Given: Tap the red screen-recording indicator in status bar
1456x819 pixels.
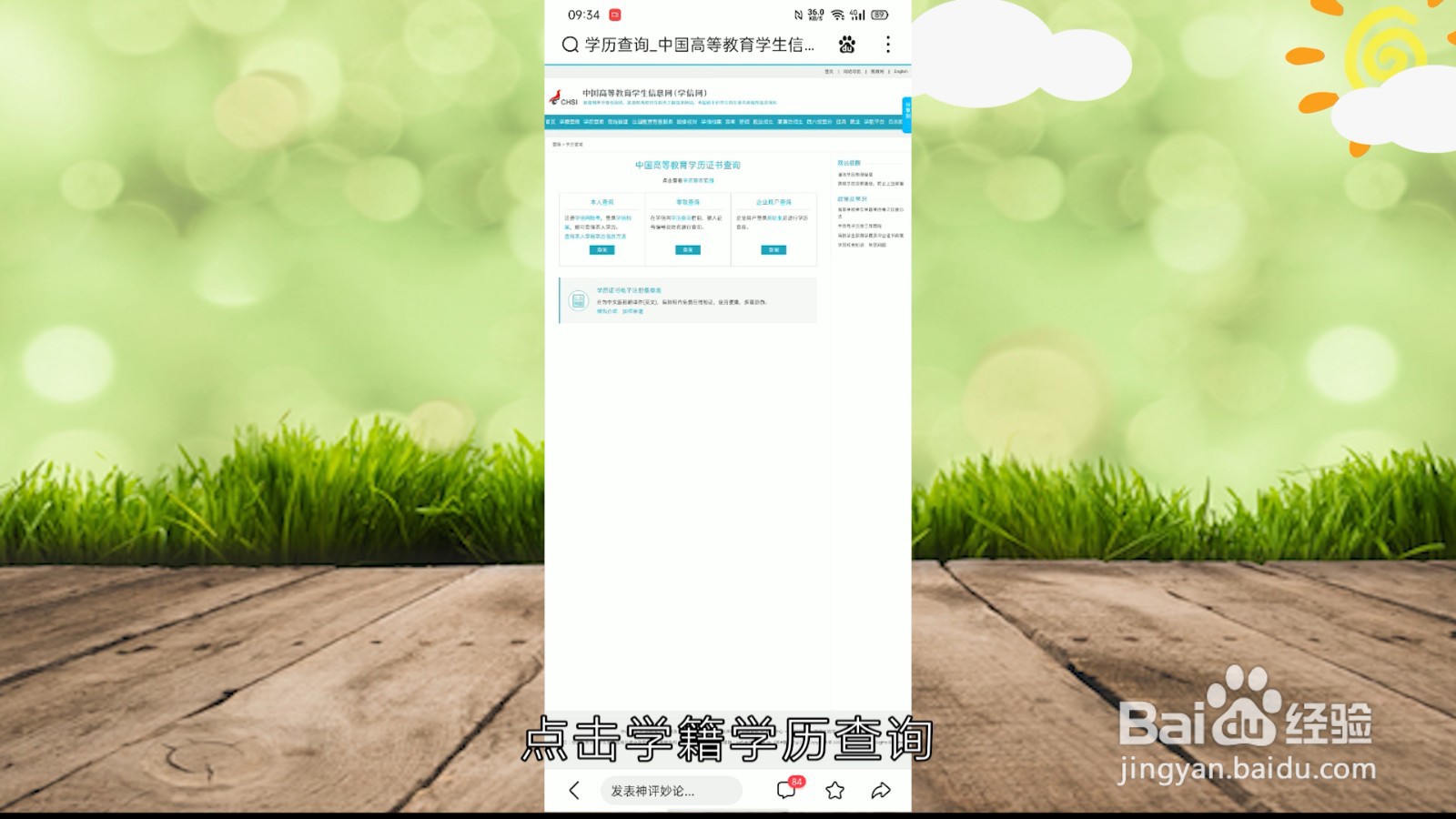Looking at the screenshot, I should tap(615, 15).
